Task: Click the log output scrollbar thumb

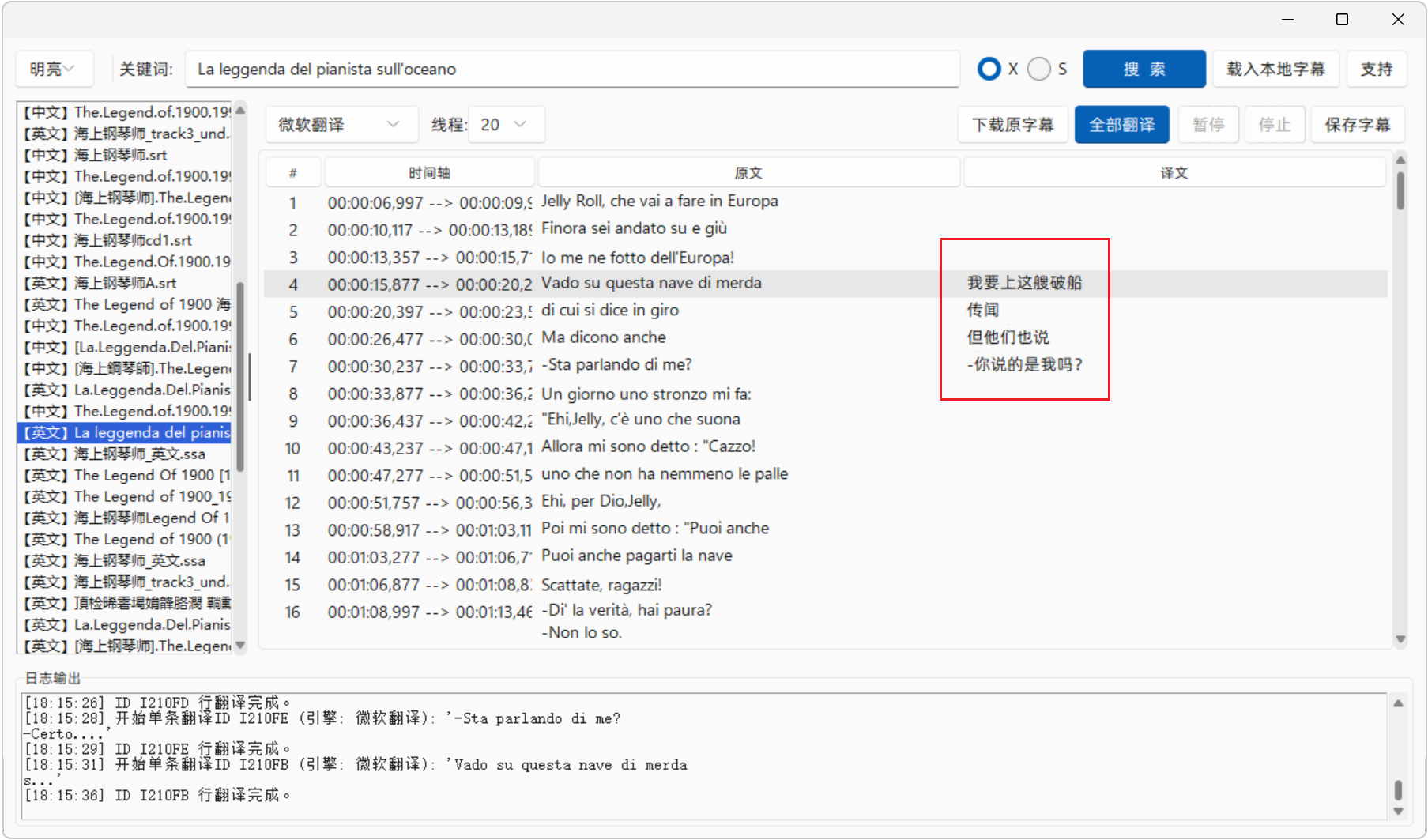Action: tap(1398, 789)
